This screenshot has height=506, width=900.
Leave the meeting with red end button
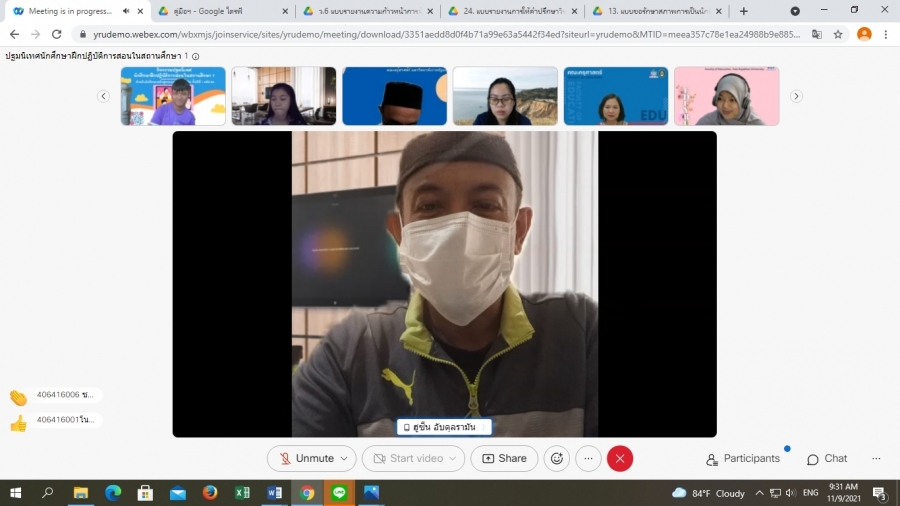point(620,458)
